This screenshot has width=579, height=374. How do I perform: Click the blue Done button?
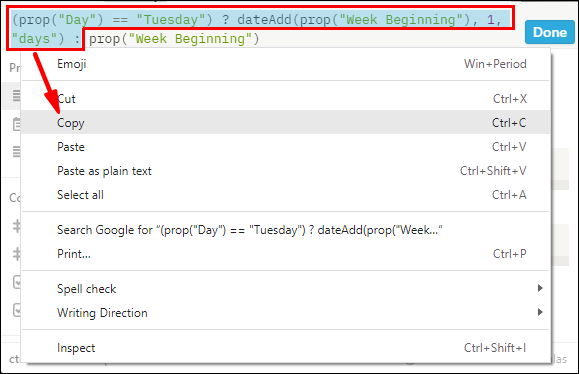(x=549, y=32)
